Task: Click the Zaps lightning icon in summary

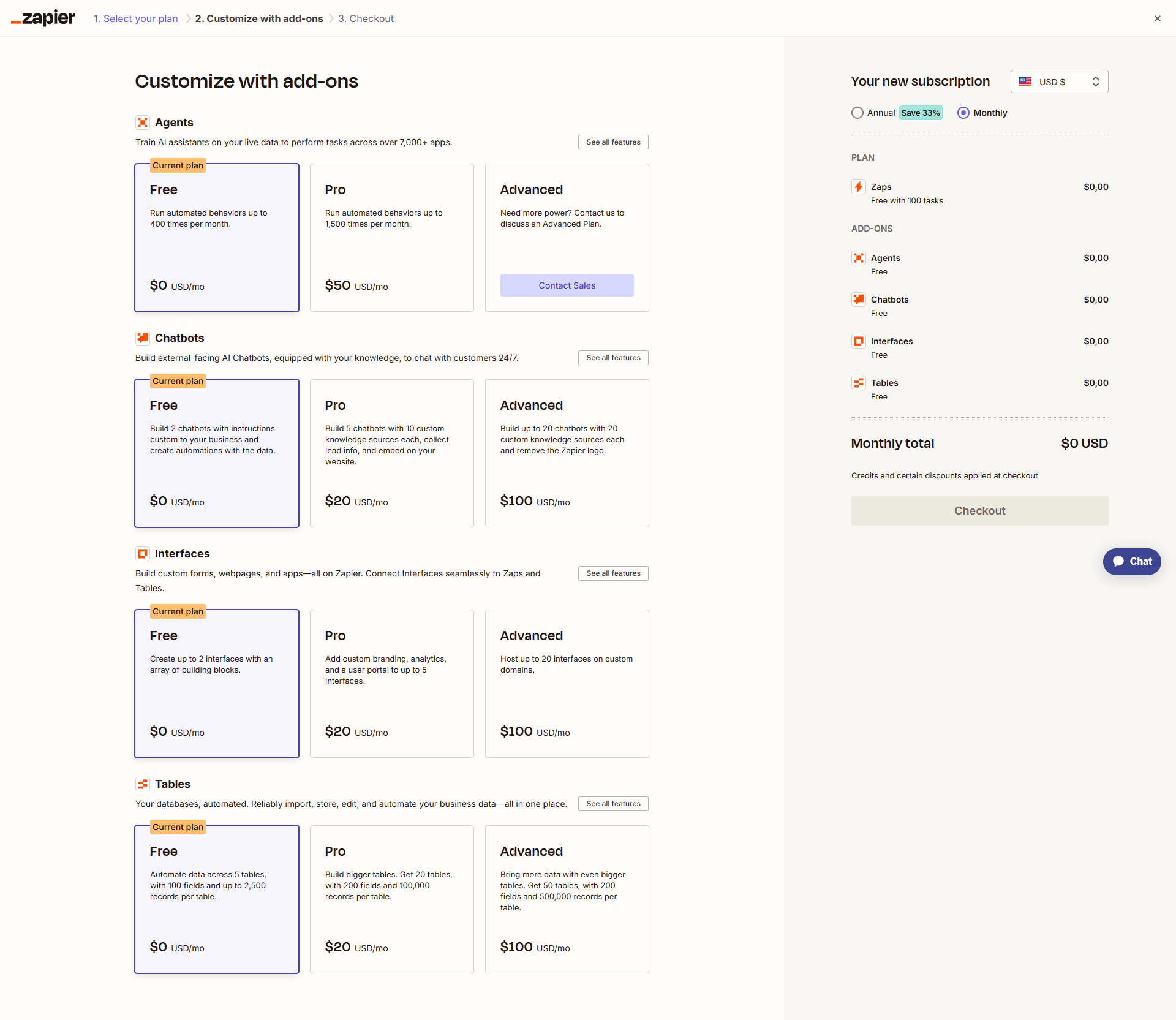Action: [859, 187]
